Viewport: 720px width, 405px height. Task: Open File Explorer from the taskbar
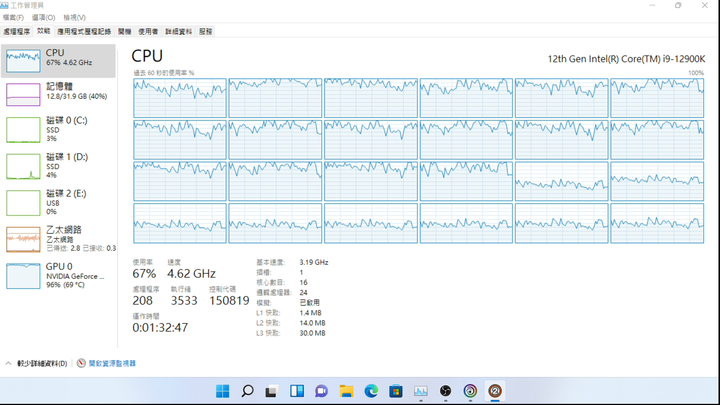pyautogui.click(x=346, y=391)
